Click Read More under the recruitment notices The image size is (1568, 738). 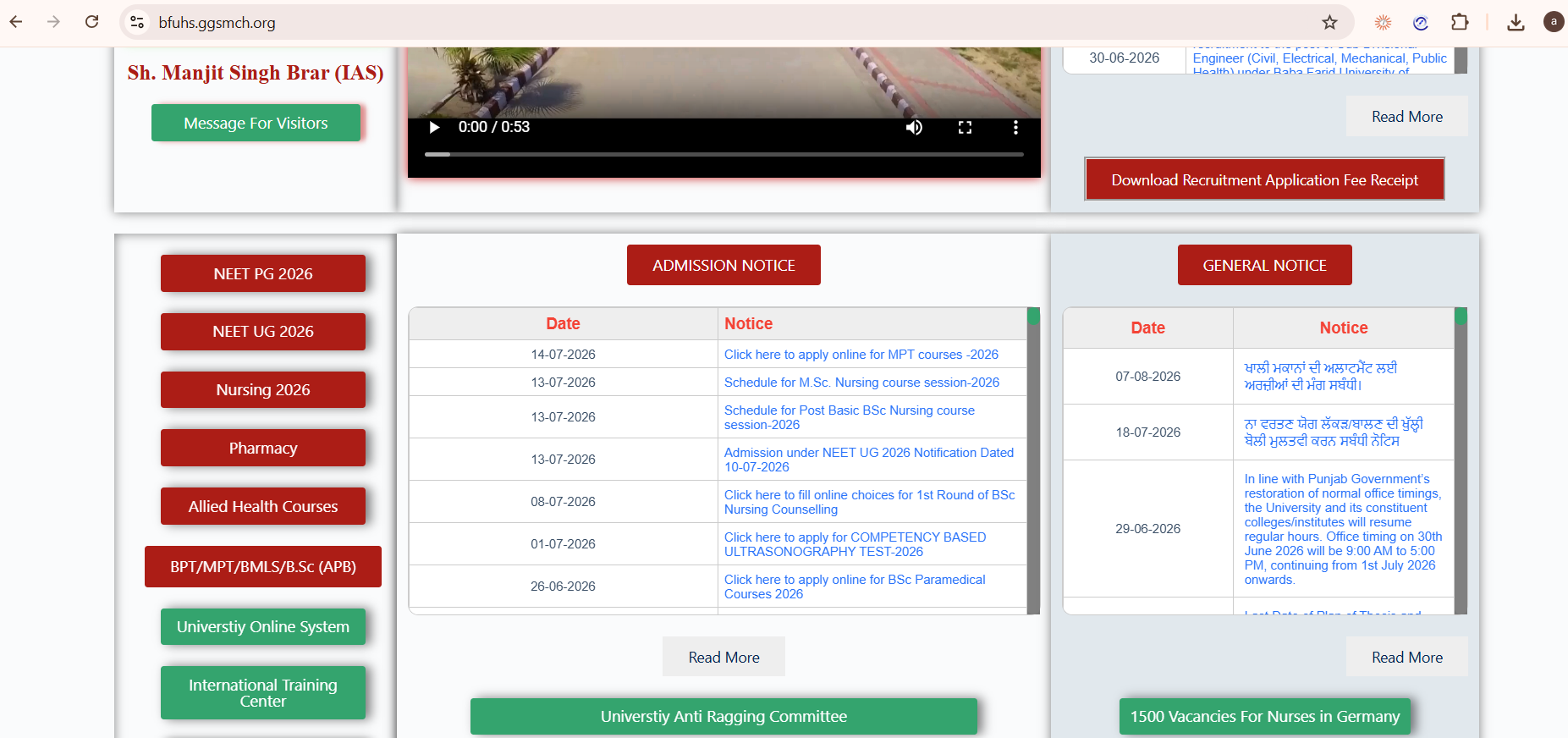click(x=1406, y=117)
